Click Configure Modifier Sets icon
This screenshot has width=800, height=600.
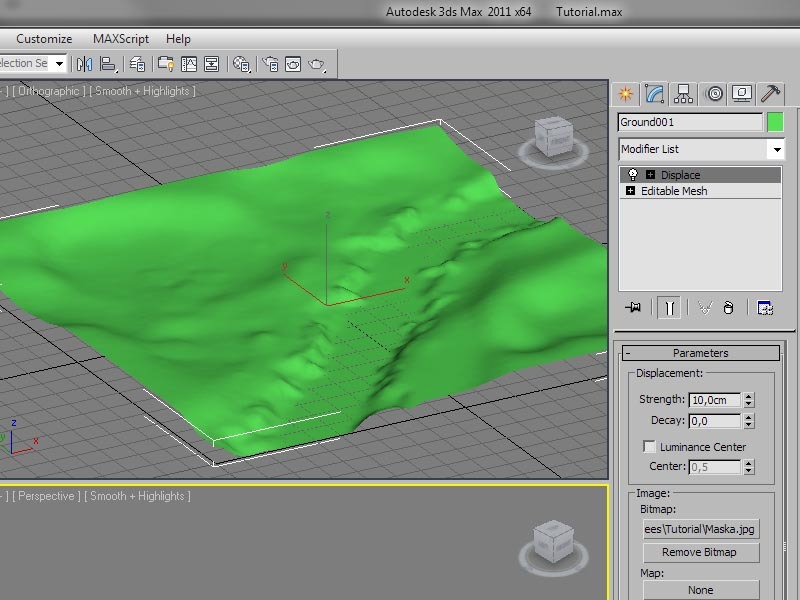point(765,308)
